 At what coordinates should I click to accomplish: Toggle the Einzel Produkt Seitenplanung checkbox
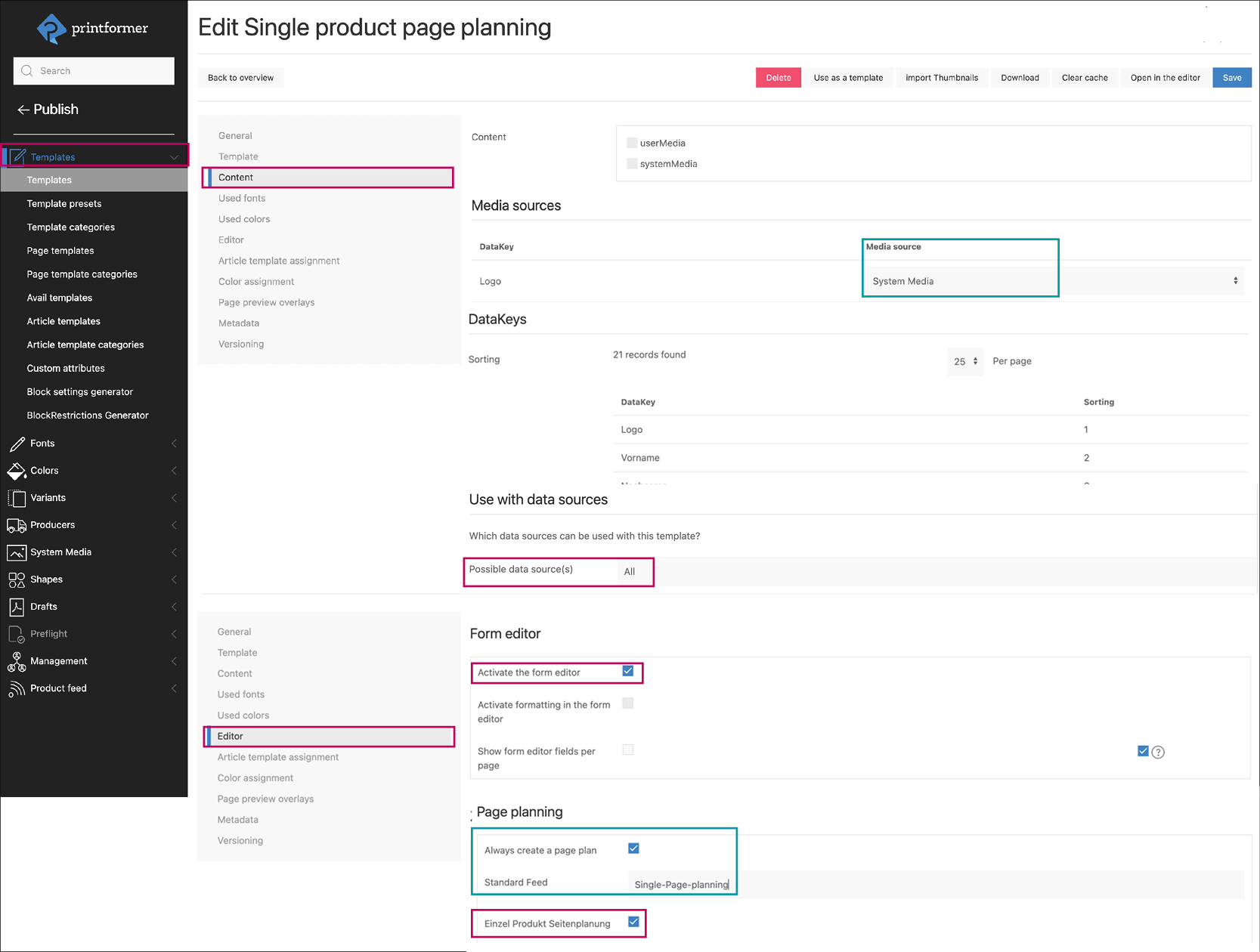coord(633,923)
